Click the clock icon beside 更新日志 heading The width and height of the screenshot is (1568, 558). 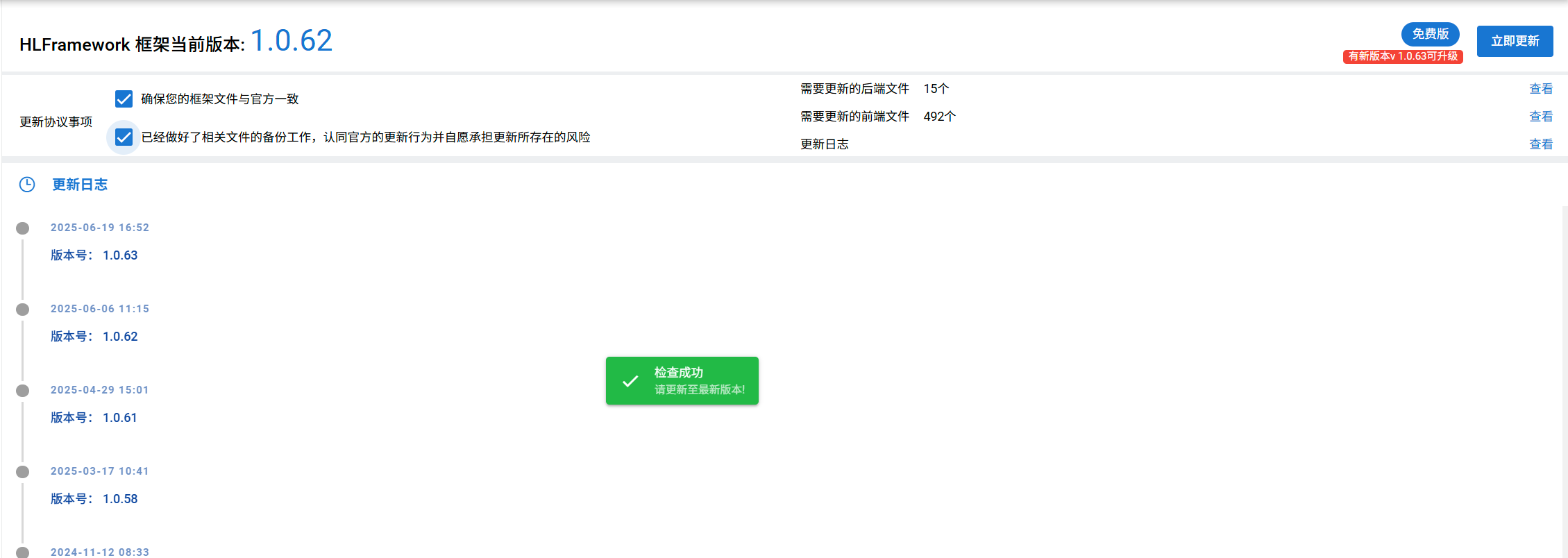tap(27, 185)
